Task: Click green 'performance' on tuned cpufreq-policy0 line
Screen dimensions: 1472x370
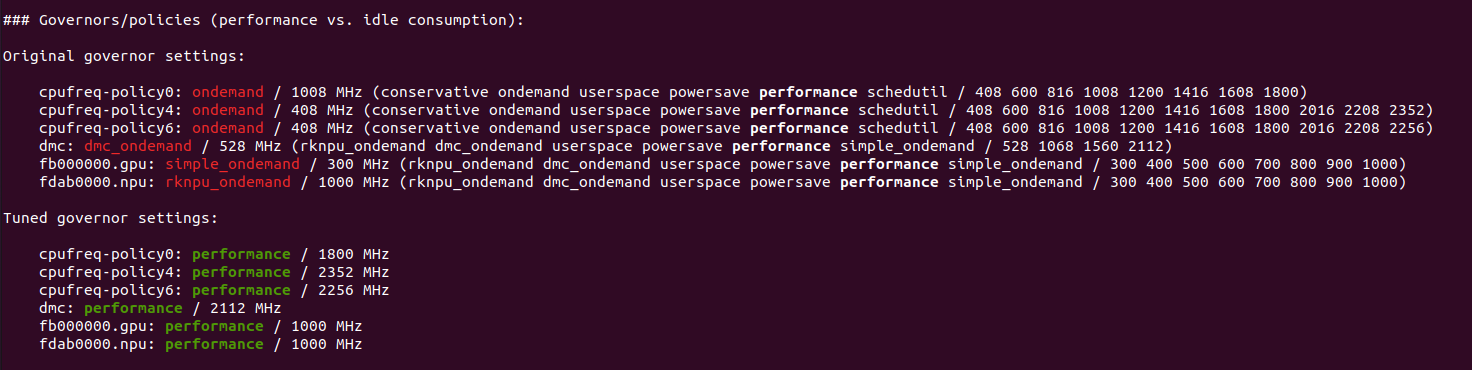Action: pyautogui.click(x=241, y=254)
